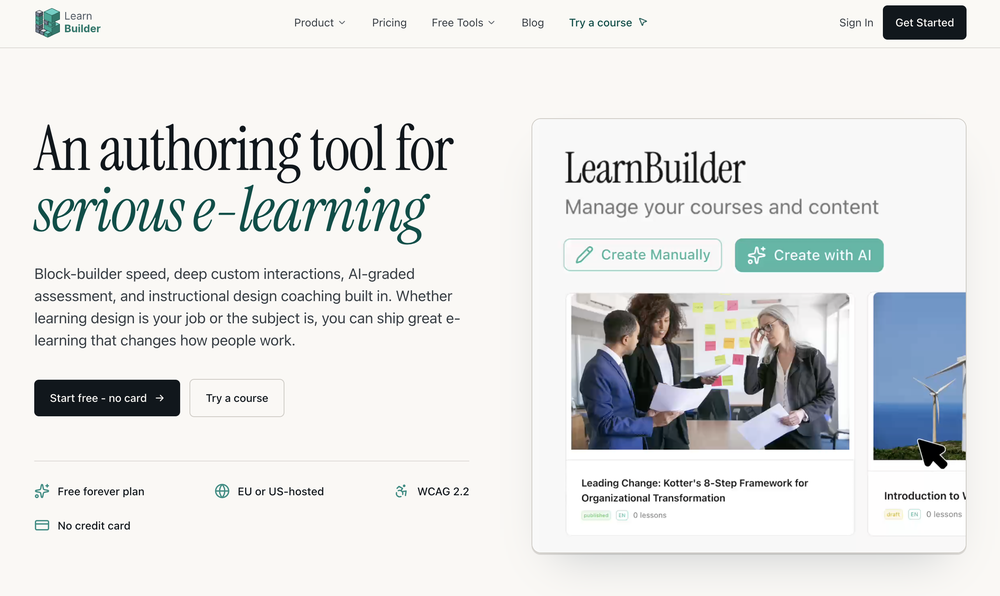
Task: Open the Blog link
Action: click(533, 22)
